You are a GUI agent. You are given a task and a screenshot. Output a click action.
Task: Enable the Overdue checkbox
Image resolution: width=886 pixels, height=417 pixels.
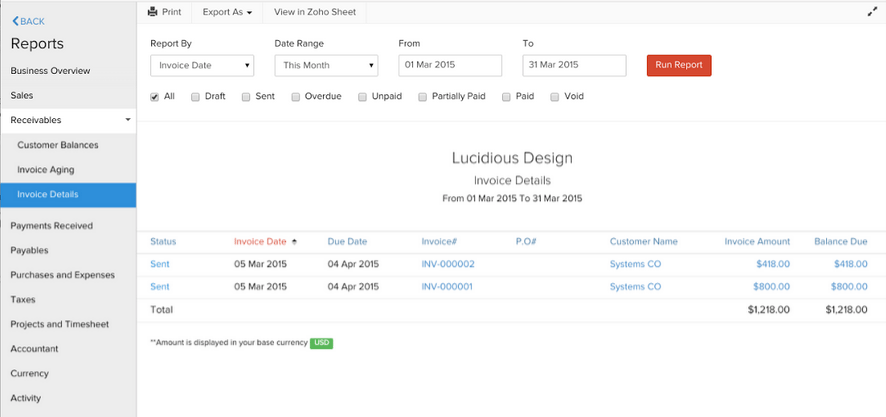[x=296, y=97]
